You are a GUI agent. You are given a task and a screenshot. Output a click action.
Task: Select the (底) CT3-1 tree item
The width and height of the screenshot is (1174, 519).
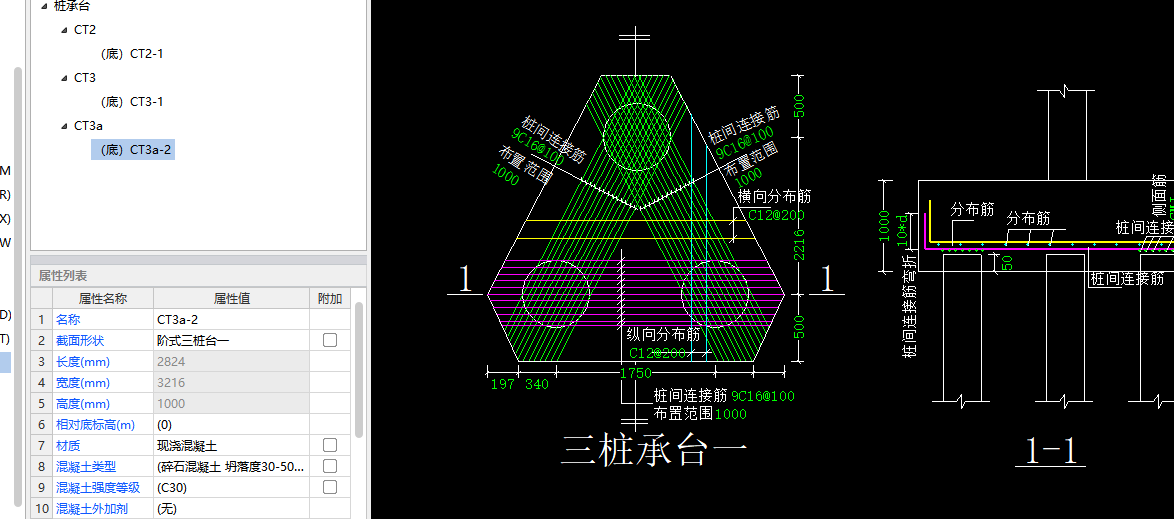132,102
